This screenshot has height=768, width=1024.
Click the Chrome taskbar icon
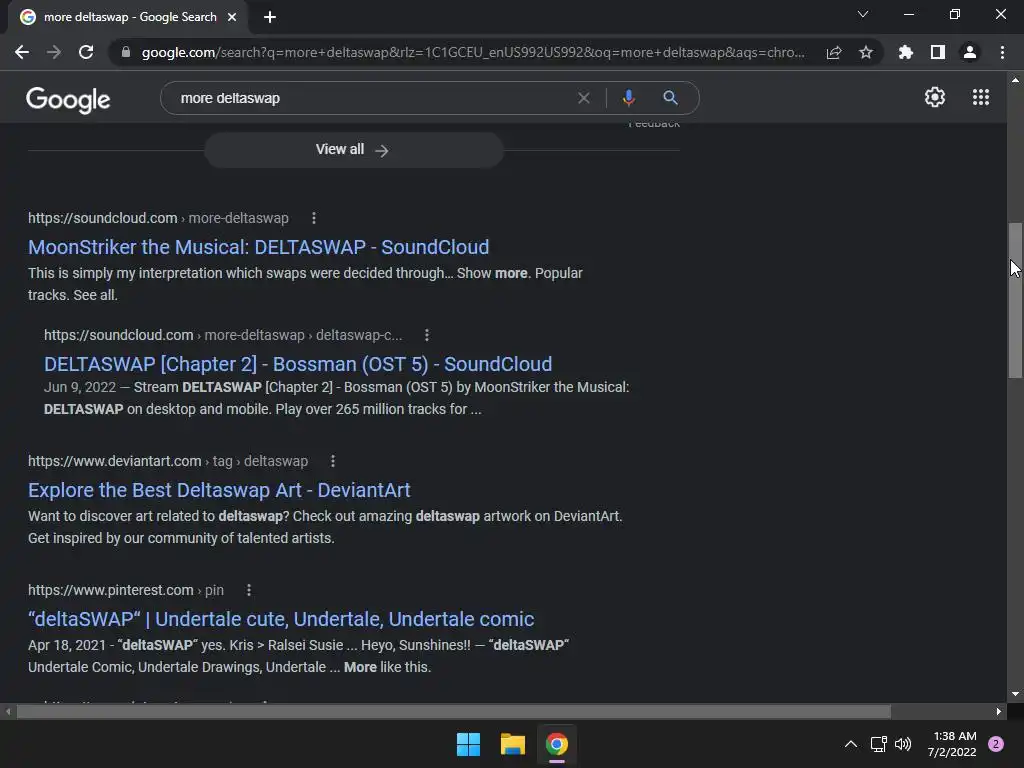(556, 744)
